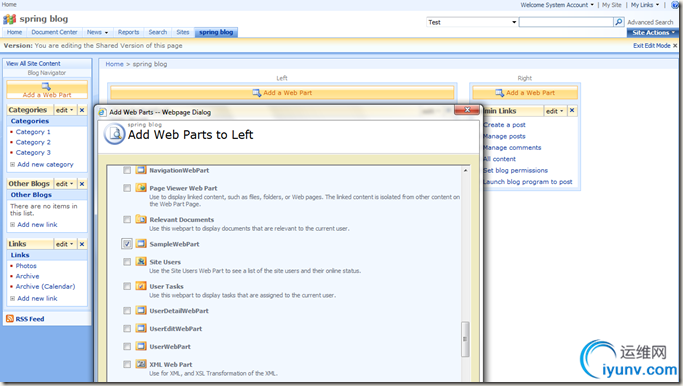
Task: Open the Category 2 link
Action: [33, 142]
